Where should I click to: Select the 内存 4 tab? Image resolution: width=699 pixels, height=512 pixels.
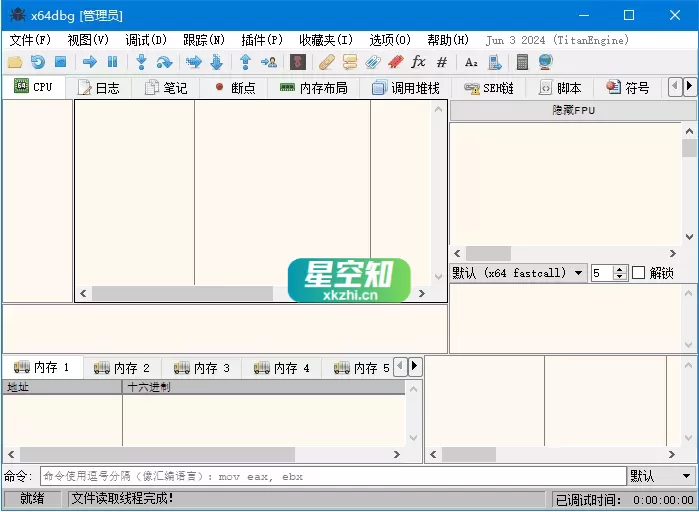282,368
